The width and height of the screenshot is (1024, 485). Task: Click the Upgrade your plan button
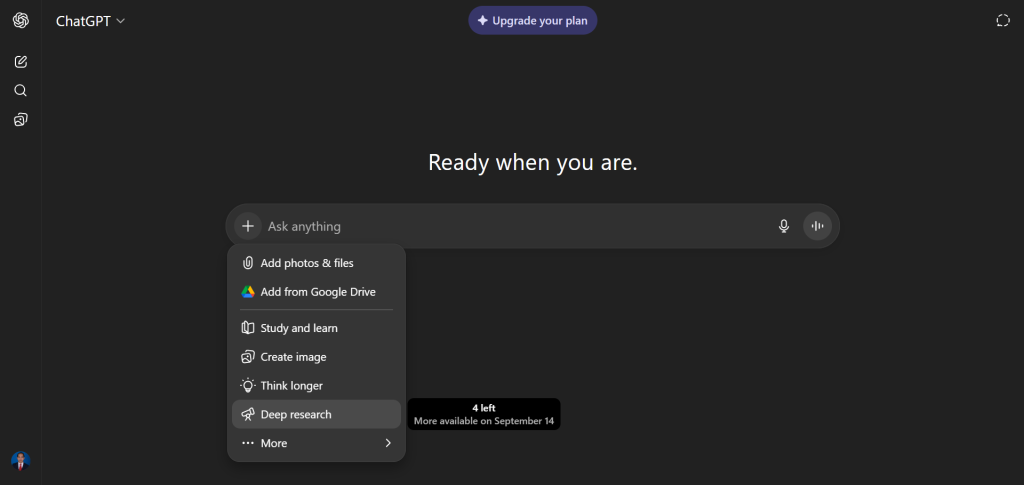532,20
